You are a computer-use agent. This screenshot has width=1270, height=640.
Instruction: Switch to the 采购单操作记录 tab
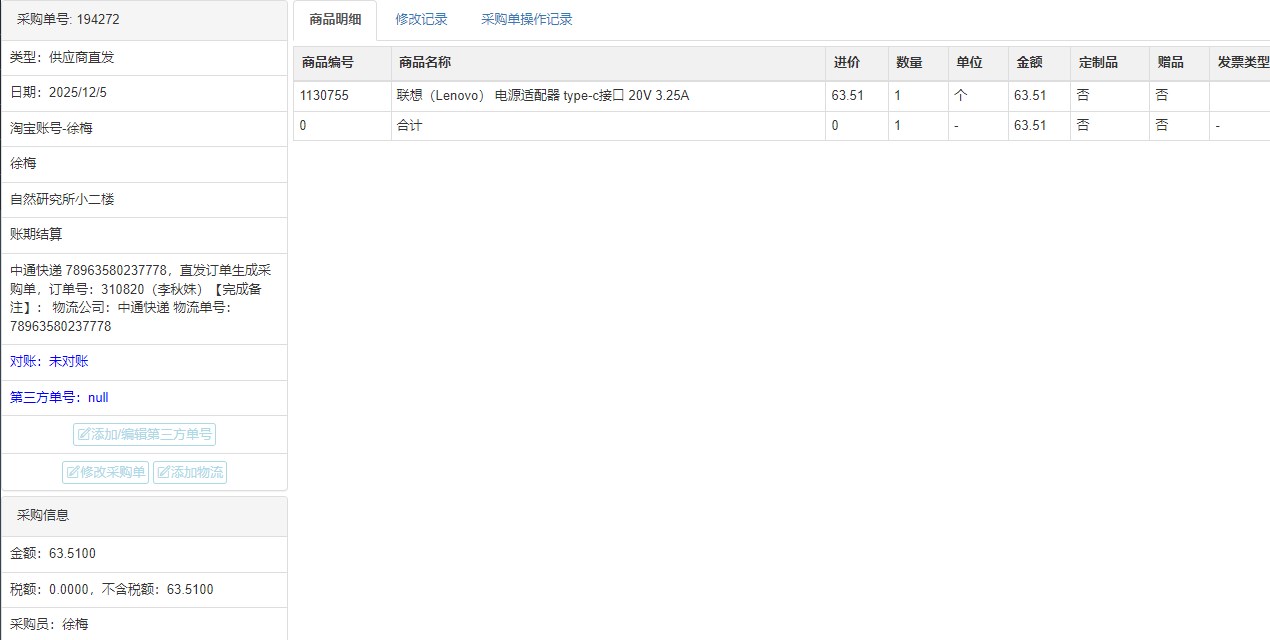coord(526,19)
